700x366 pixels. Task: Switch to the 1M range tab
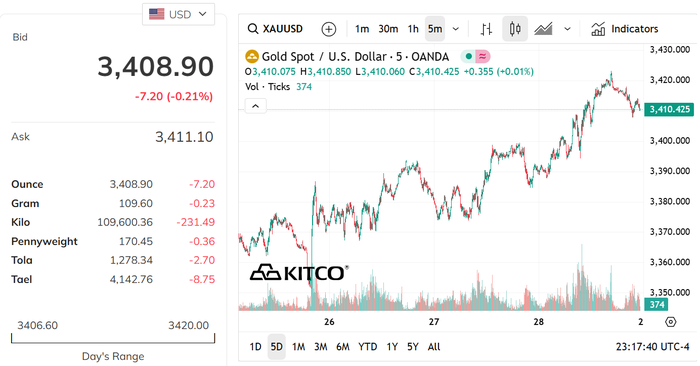pos(298,347)
